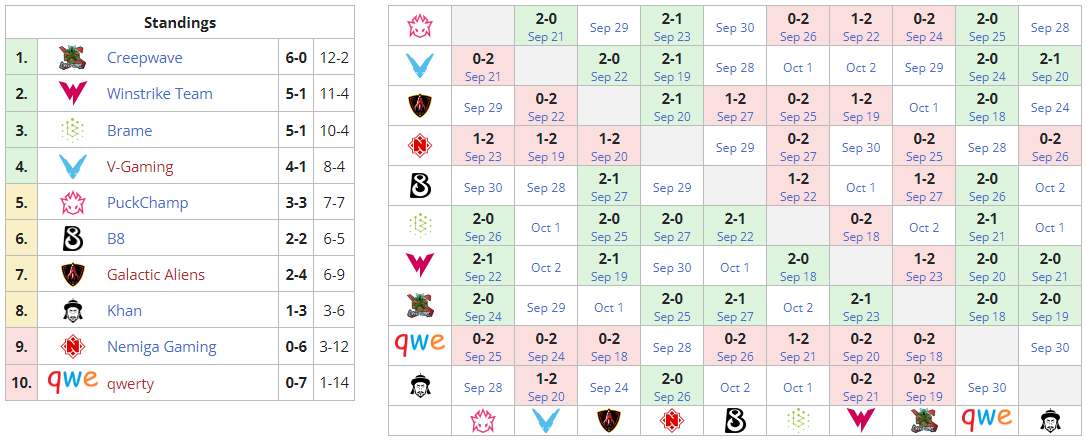Screen dimensions: 1087x444
Task: Click the Galactic Aliens logo in the Standings table
Action: pyautogui.click(x=73, y=275)
